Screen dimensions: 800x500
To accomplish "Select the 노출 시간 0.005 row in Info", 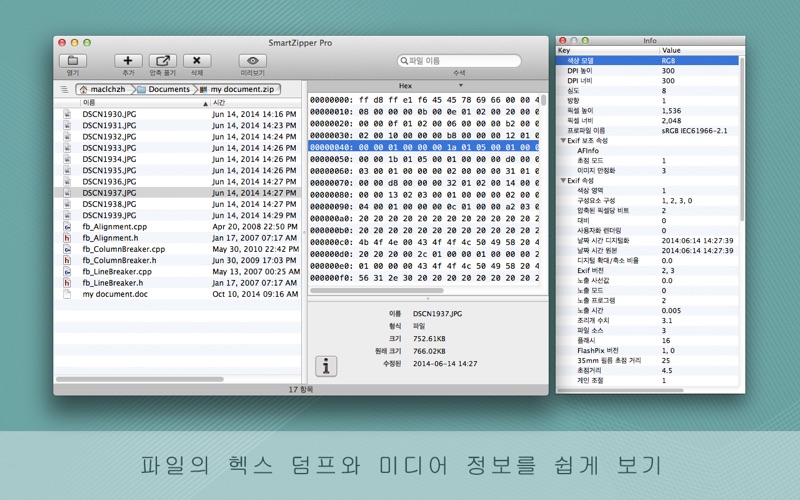I will coord(647,310).
